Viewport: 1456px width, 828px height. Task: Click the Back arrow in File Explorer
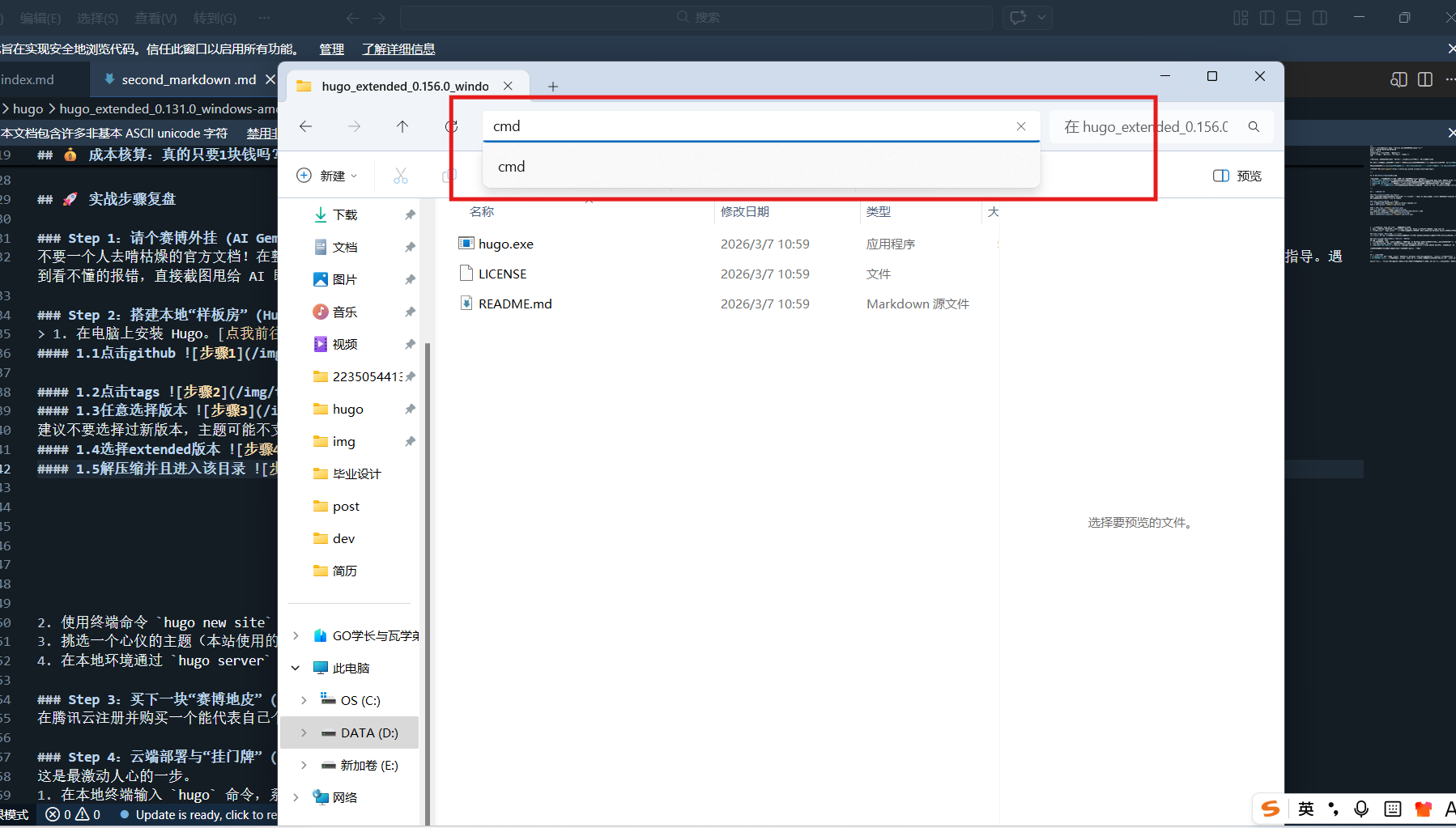click(x=305, y=126)
